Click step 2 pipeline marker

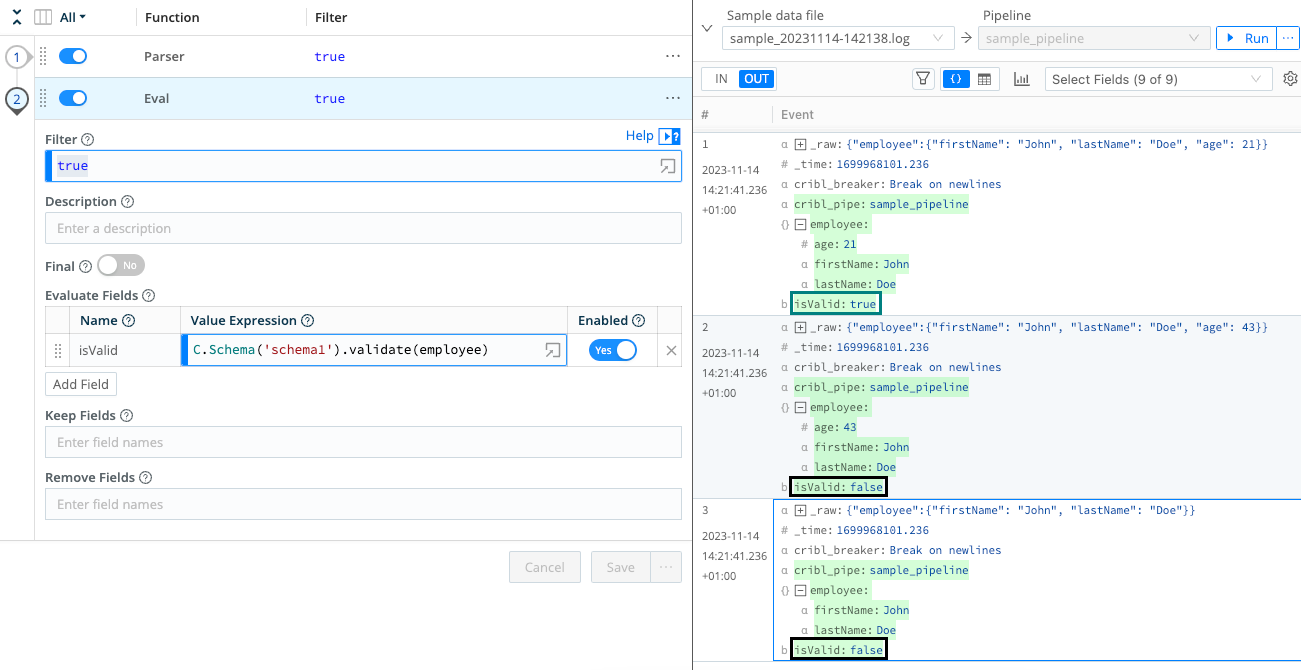coord(16,100)
